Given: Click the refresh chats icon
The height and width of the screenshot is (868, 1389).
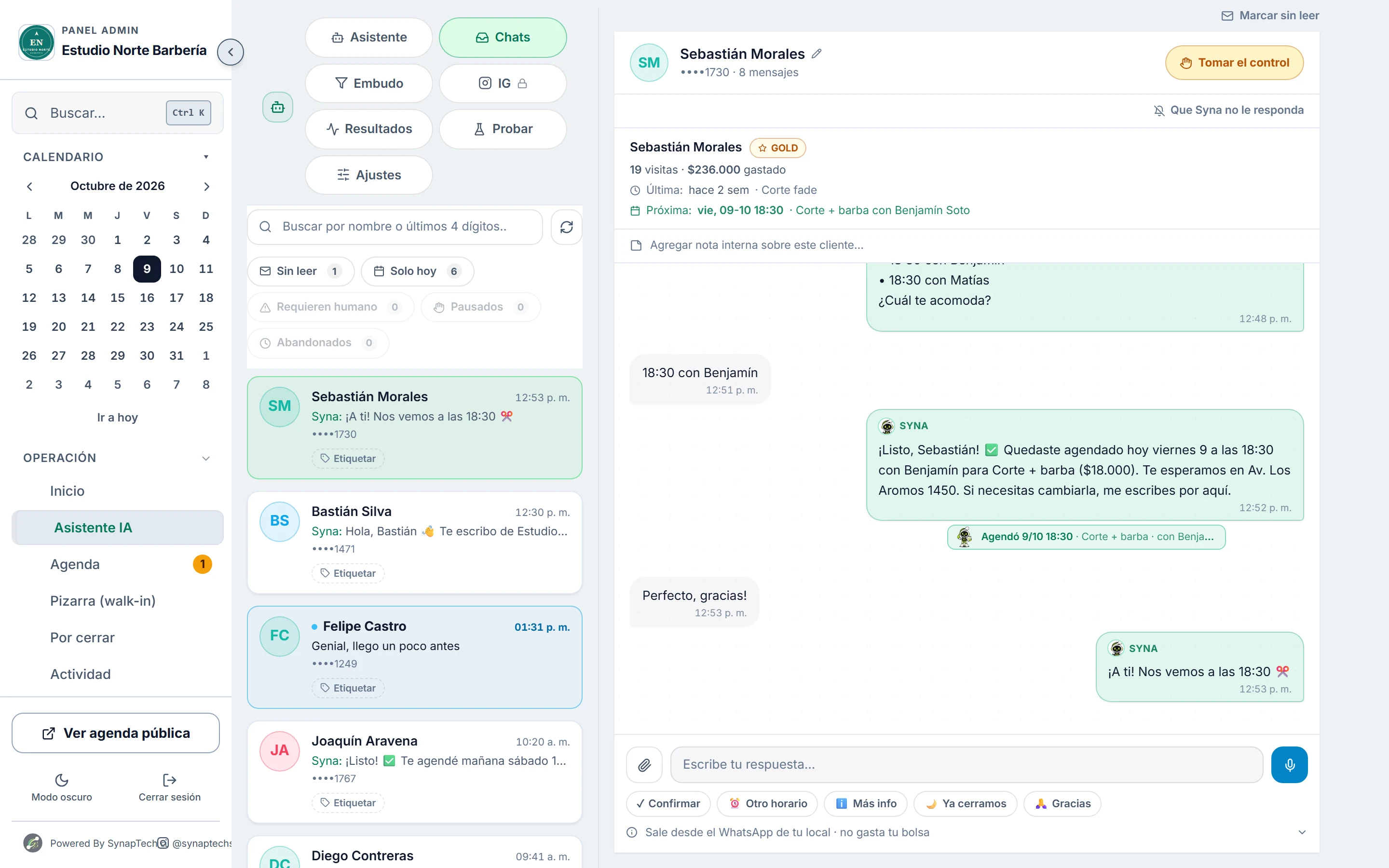Looking at the screenshot, I should [567, 227].
